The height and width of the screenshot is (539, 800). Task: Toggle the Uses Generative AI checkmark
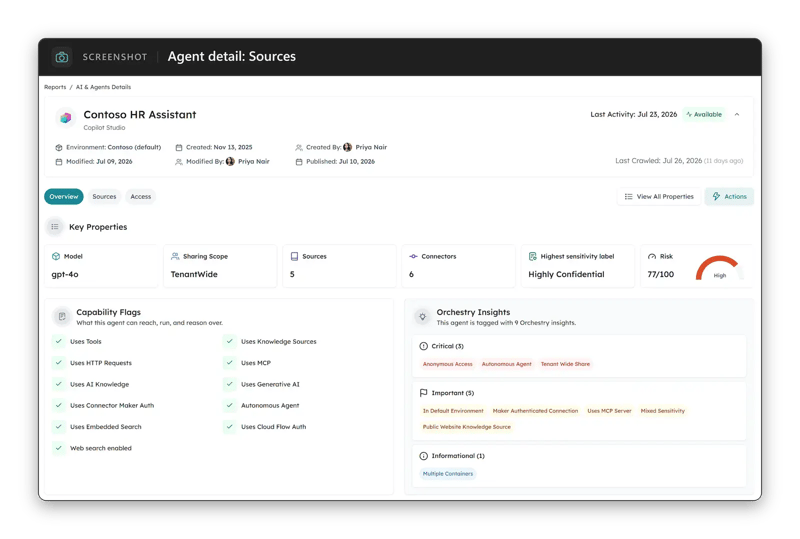230,384
